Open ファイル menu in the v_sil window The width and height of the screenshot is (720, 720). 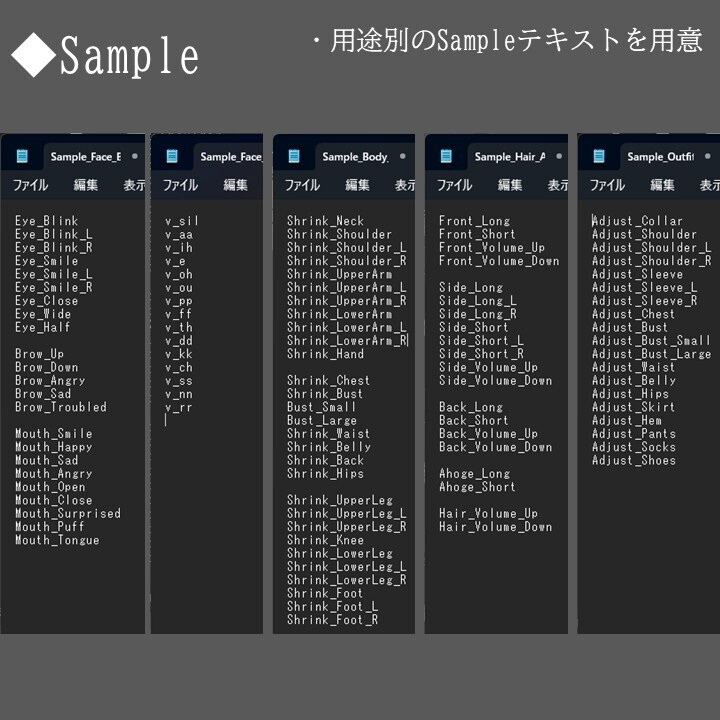tap(180, 185)
